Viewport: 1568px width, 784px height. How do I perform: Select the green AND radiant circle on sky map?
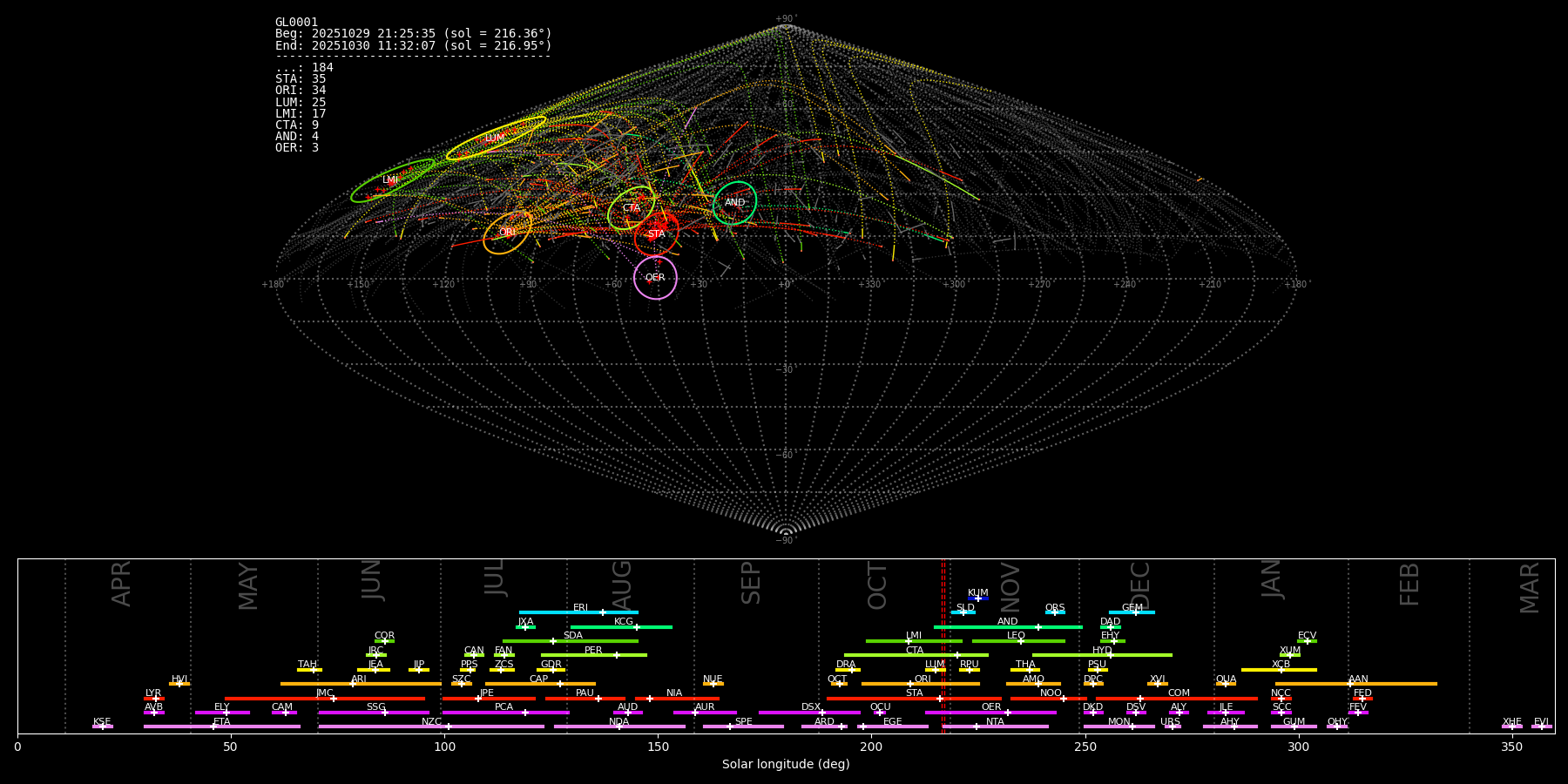point(735,203)
